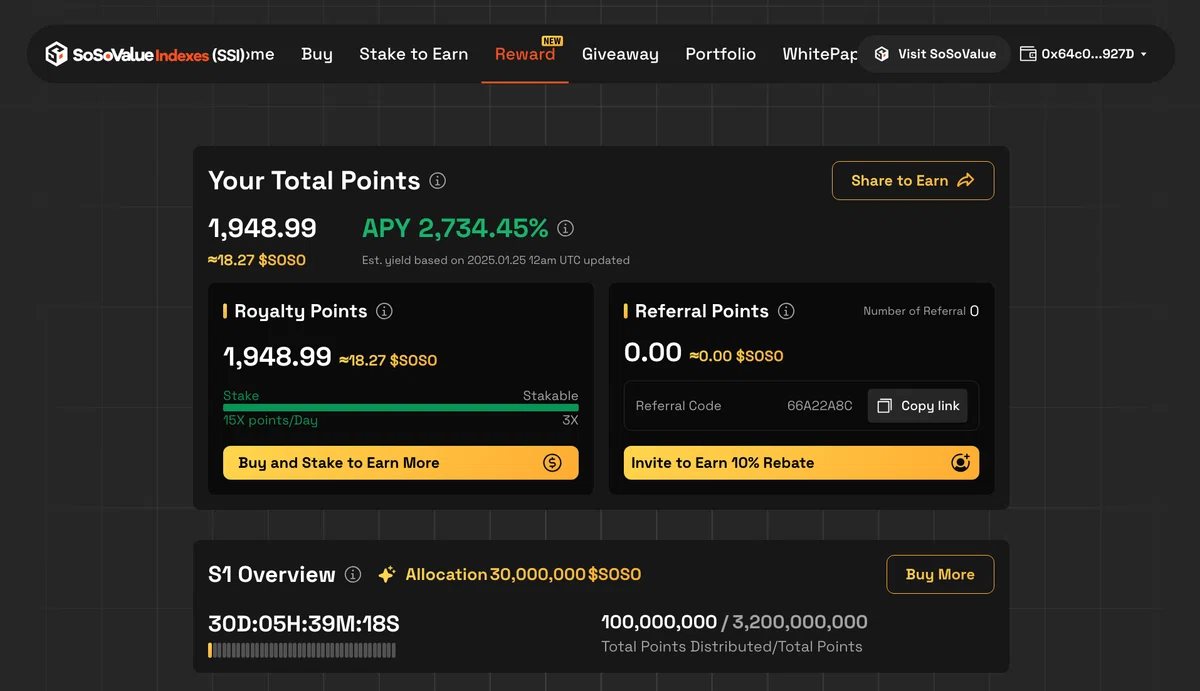Click the 15X points/Day label
This screenshot has height=691, width=1200.
tap(270, 421)
